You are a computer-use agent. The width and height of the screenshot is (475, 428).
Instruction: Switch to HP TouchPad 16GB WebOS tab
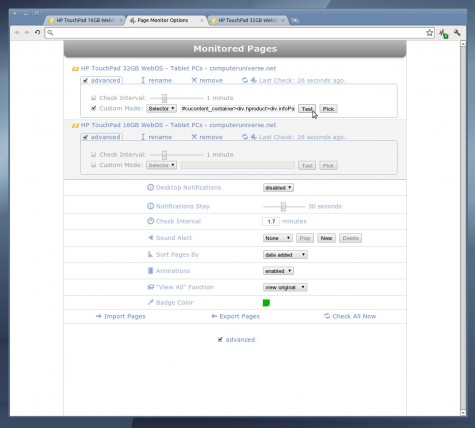(85, 20)
